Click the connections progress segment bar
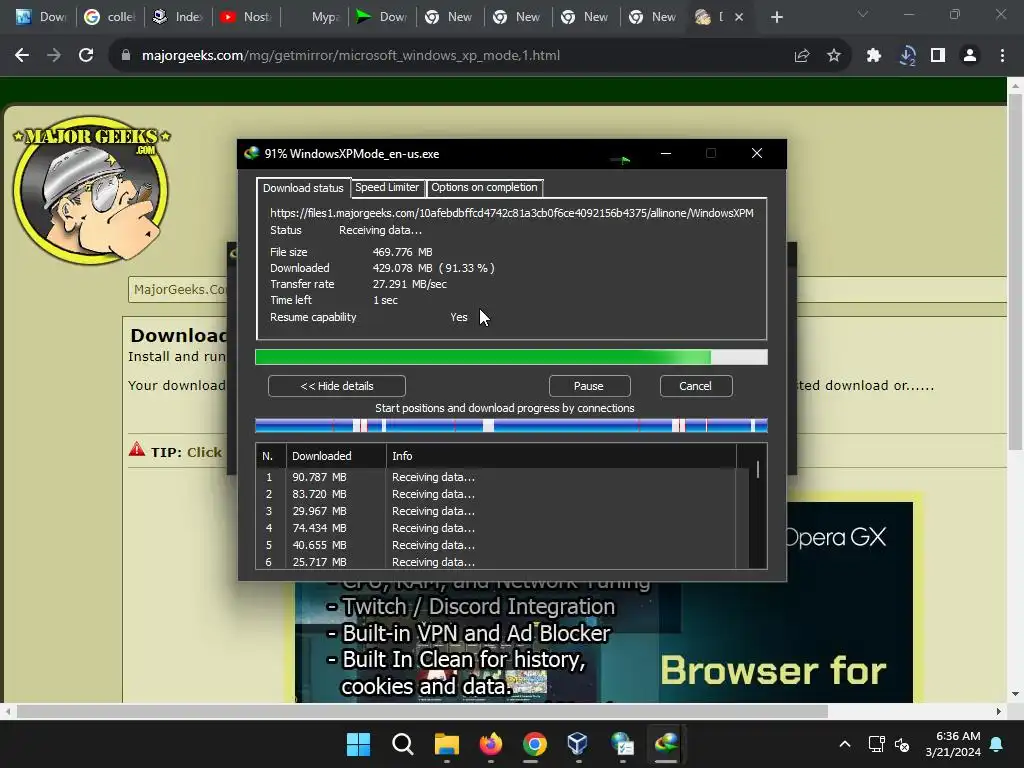Screen dimensions: 1024x768 pyautogui.click(x=511, y=426)
